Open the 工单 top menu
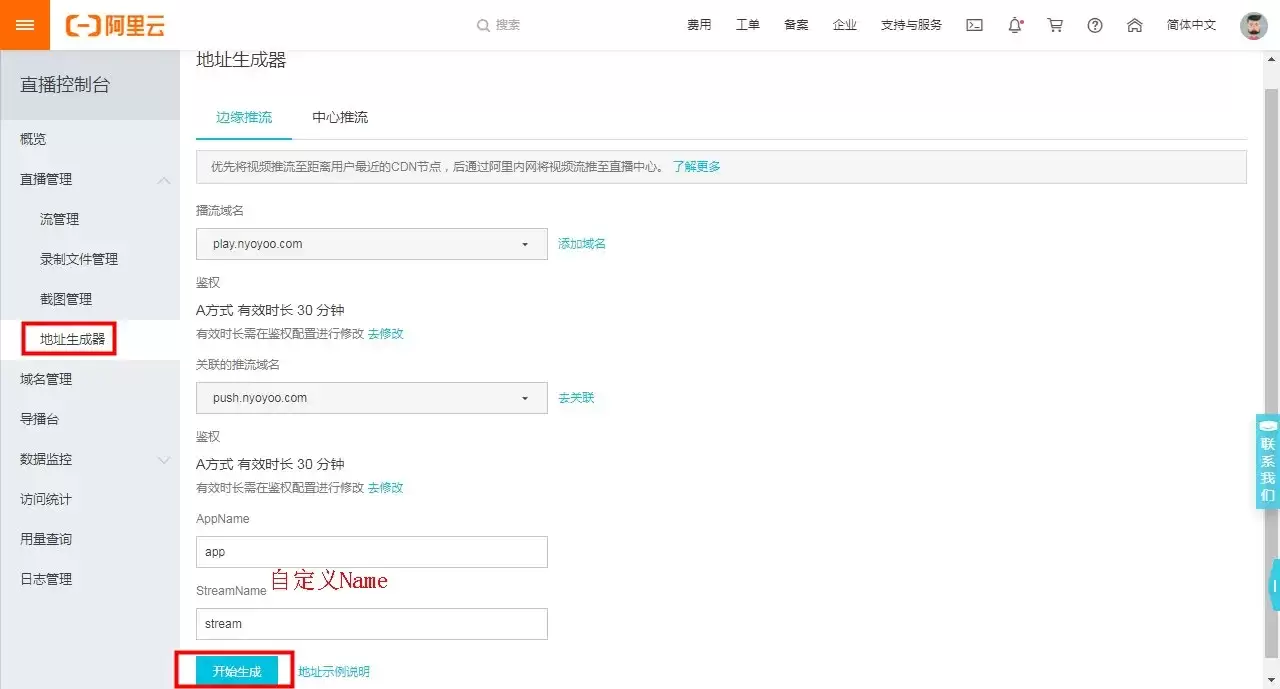The height and width of the screenshot is (689, 1280). point(748,25)
